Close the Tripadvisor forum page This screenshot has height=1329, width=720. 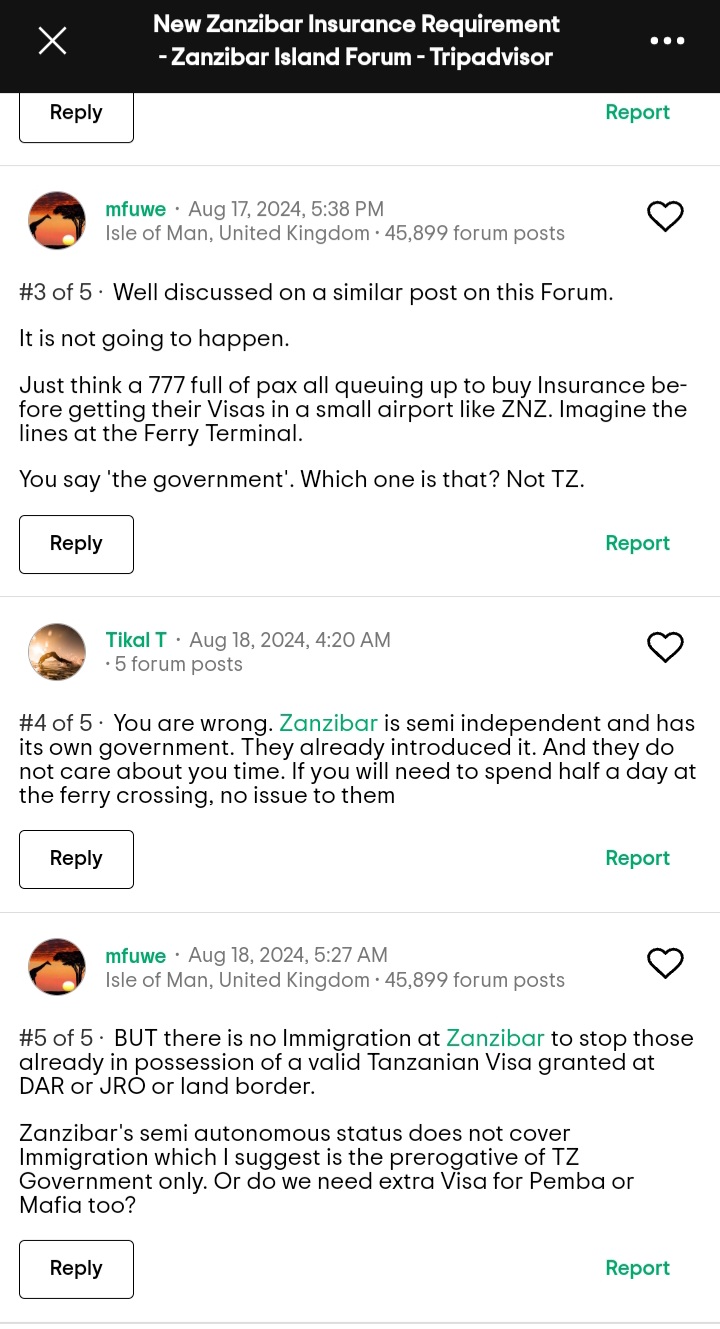coord(52,41)
